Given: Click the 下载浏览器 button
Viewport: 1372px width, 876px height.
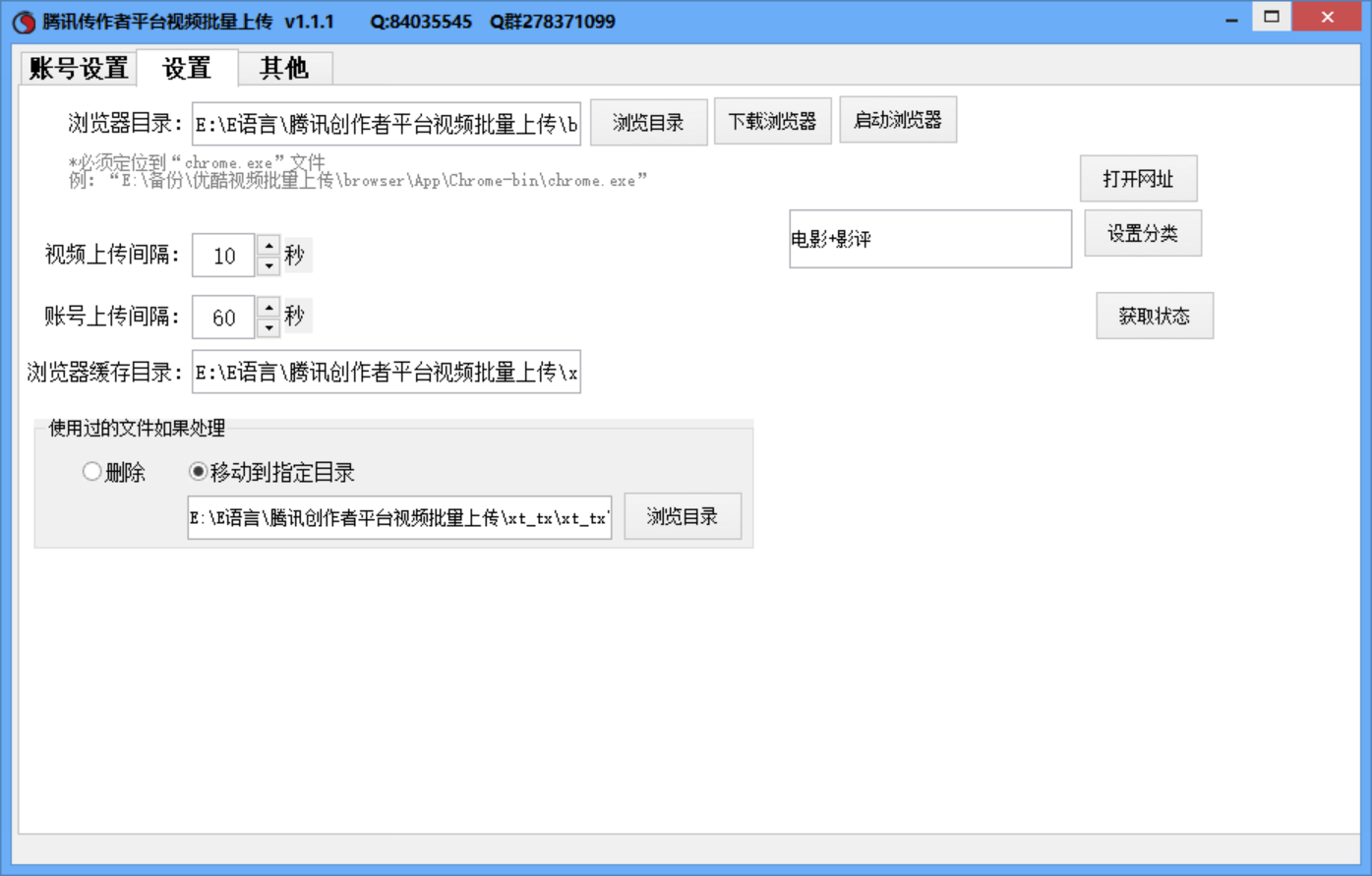Looking at the screenshot, I should (x=772, y=121).
